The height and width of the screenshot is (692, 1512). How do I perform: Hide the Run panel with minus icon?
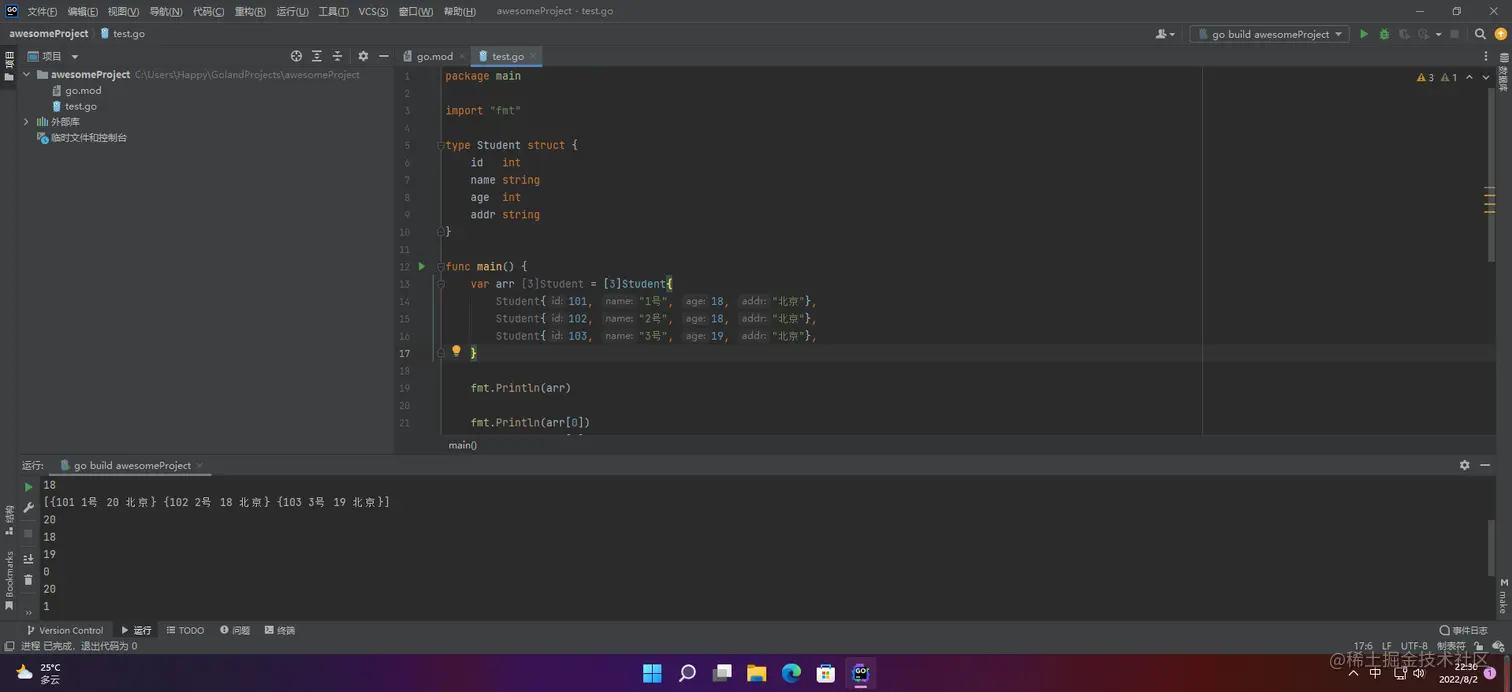[1486, 465]
